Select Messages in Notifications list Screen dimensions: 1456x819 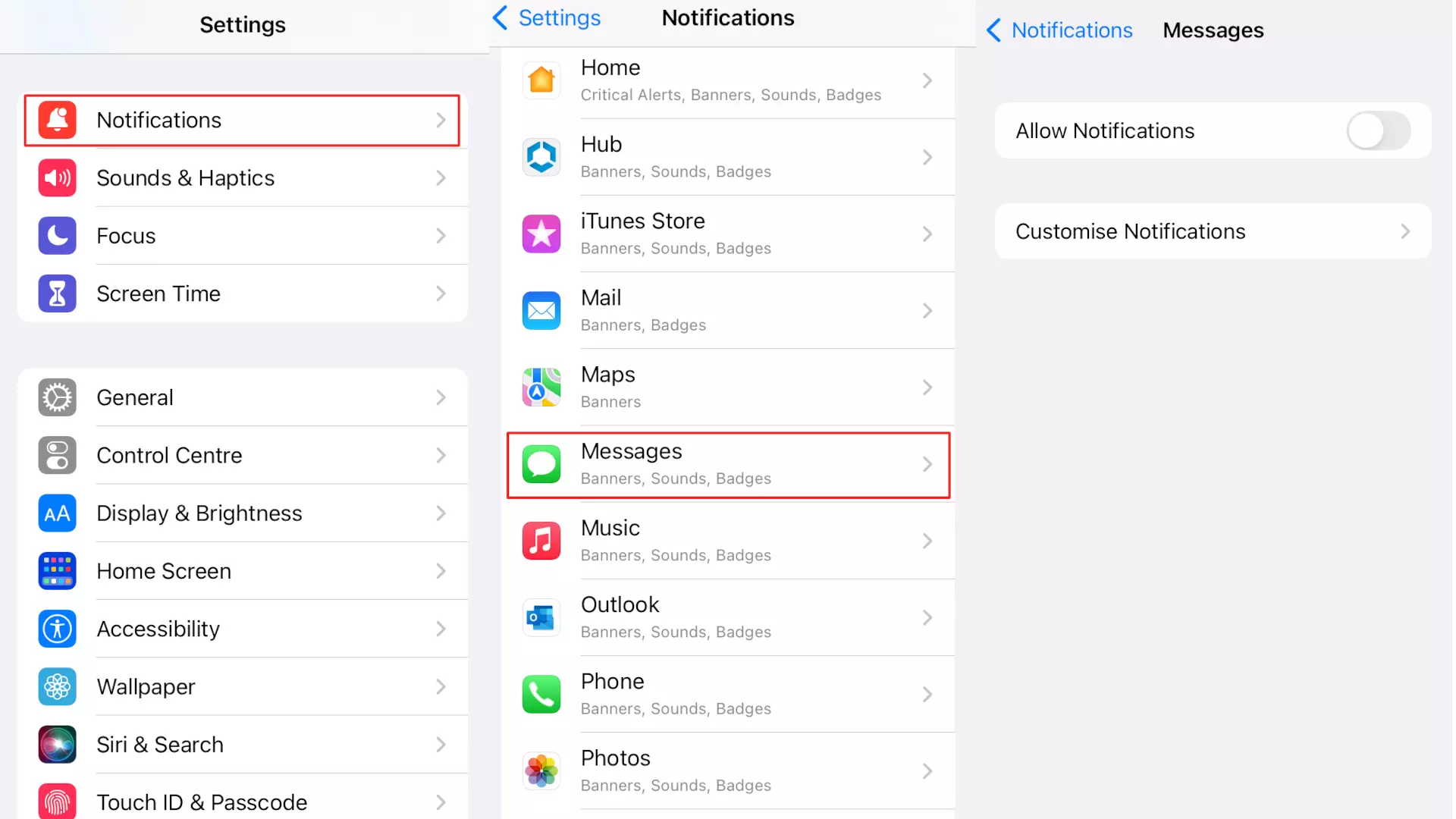(x=728, y=463)
